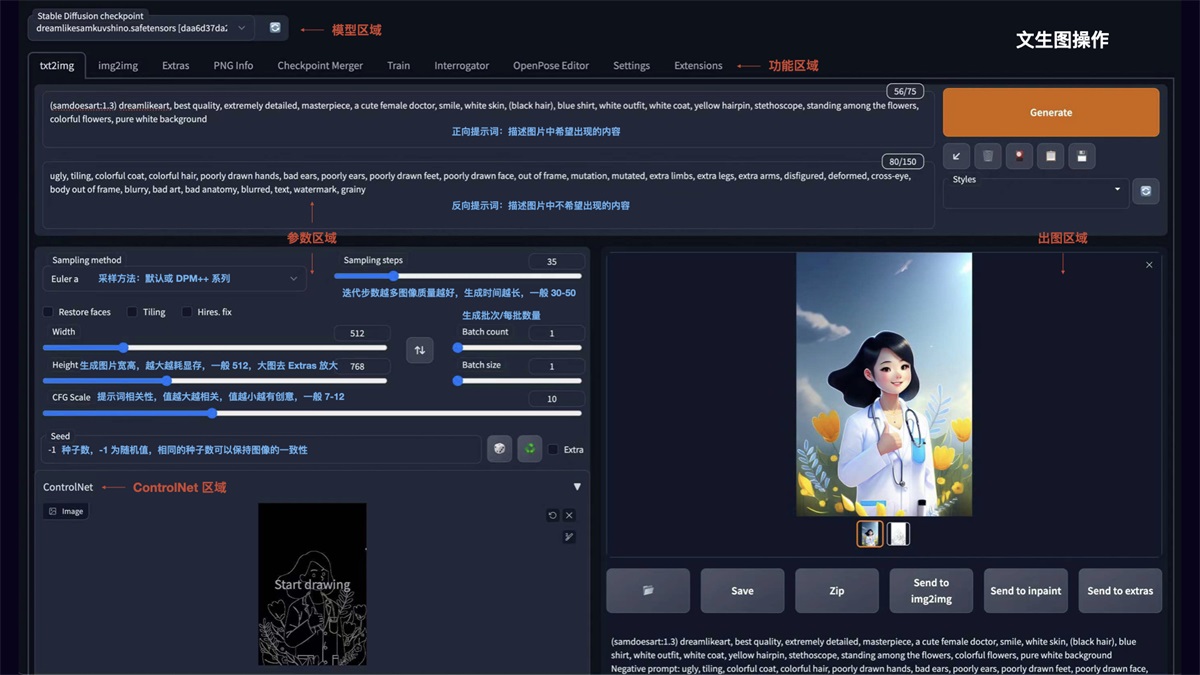Screen dimensions: 1200x675
Task: Open the Sampling method dropdown
Action: point(170,278)
